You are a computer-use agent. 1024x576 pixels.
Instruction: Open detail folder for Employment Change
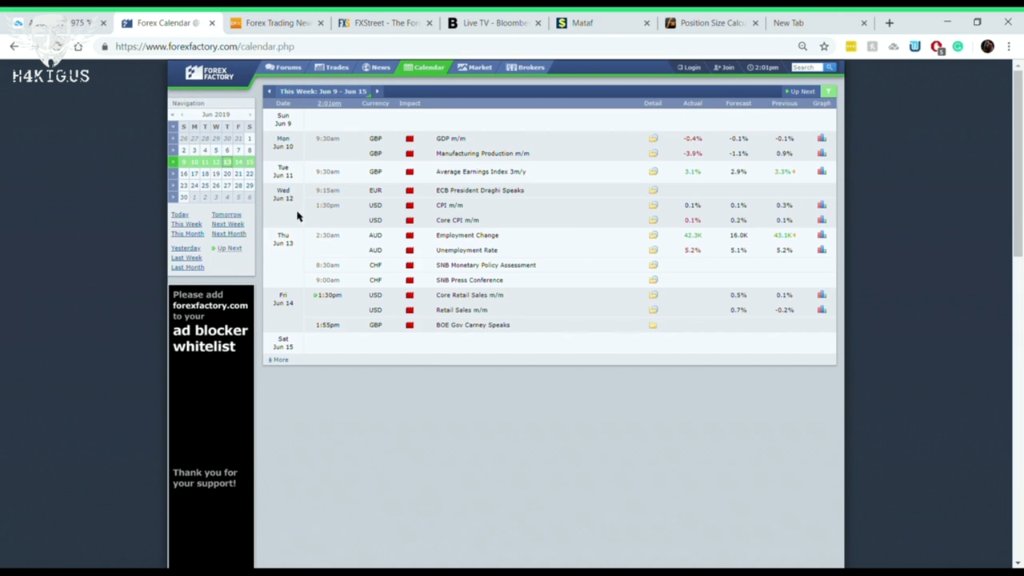click(653, 235)
